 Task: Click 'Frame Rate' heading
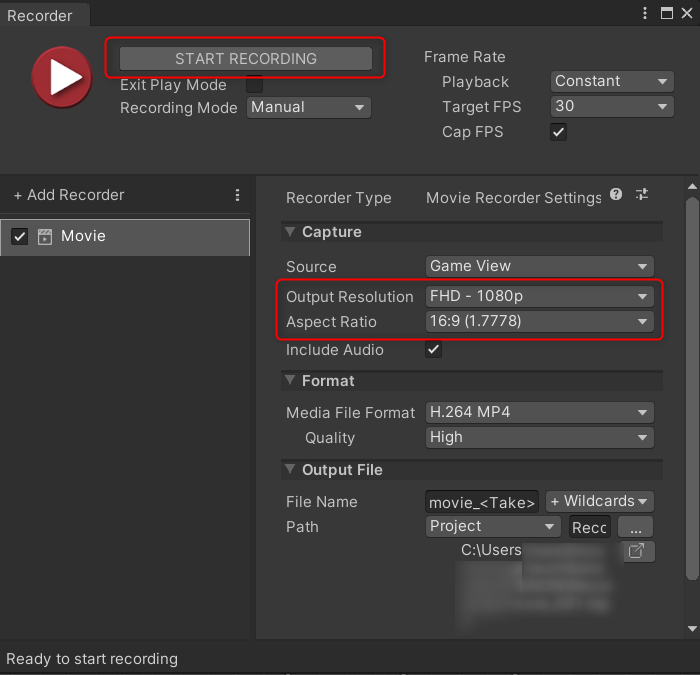[x=465, y=57]
